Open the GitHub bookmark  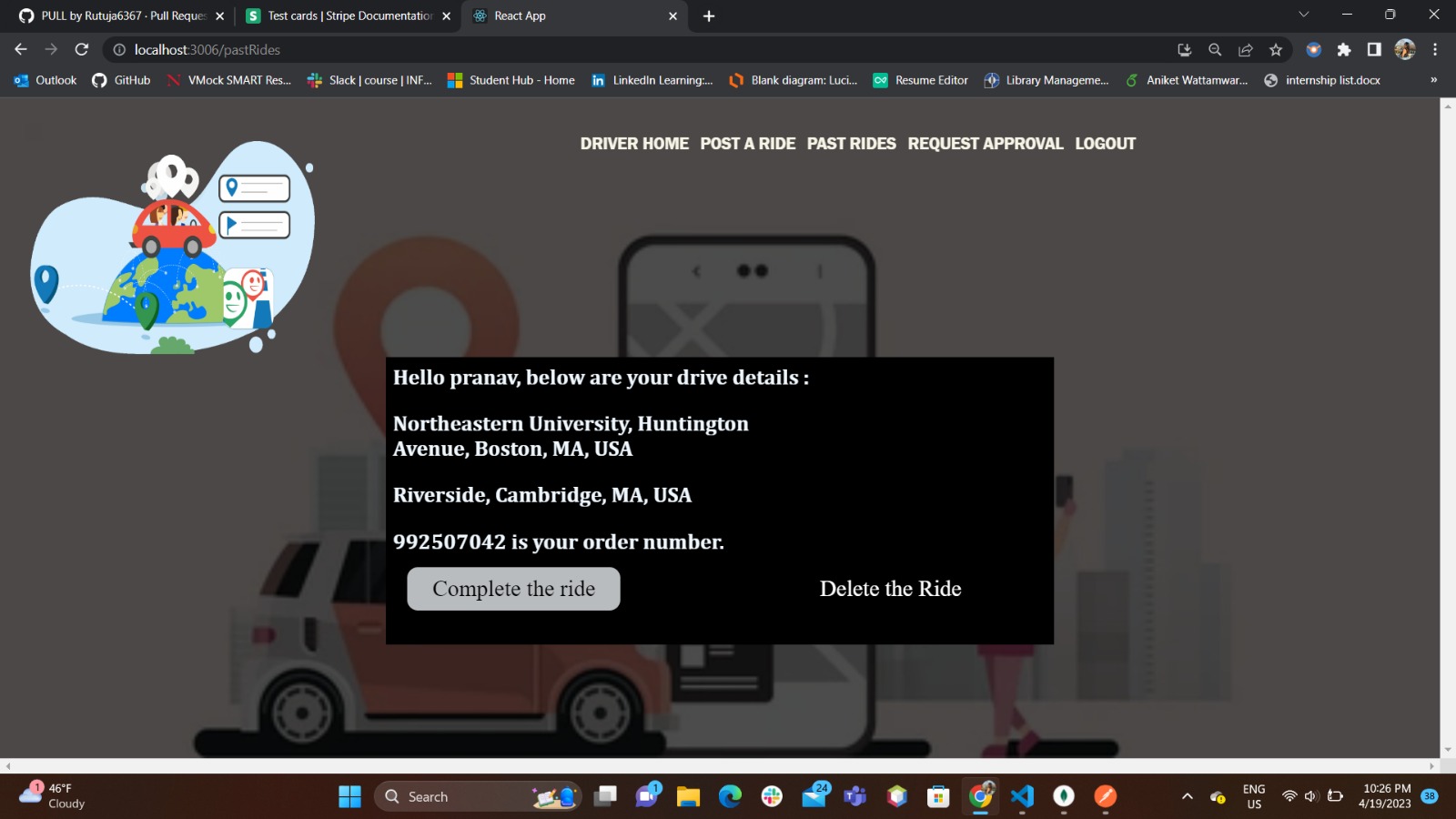(119, 80)
